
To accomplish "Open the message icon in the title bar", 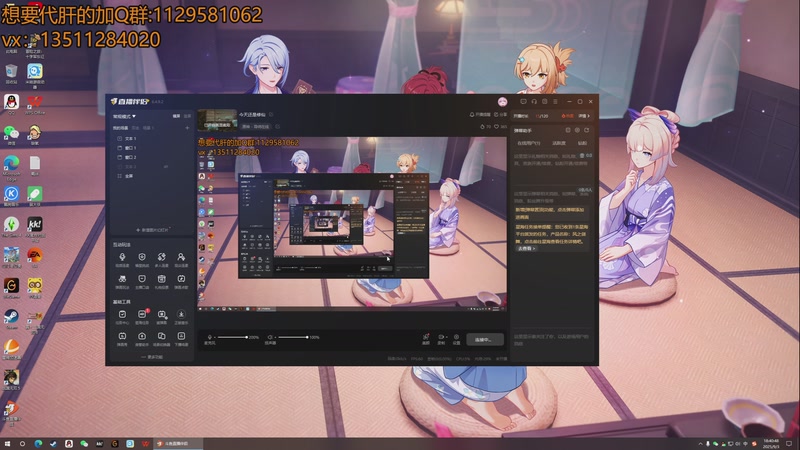I will point(523,102).
